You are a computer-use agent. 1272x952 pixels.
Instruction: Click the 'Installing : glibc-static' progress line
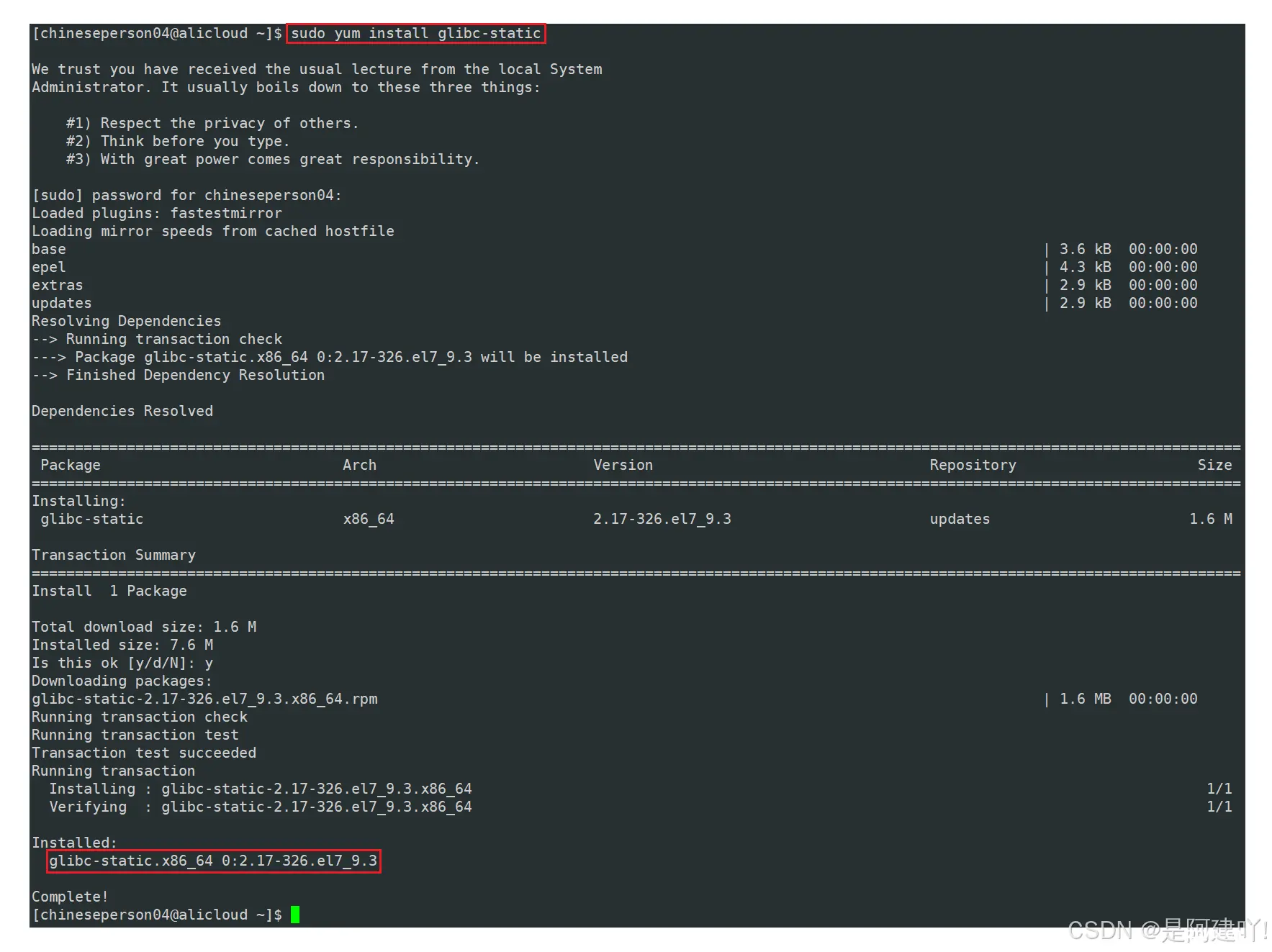261,789
